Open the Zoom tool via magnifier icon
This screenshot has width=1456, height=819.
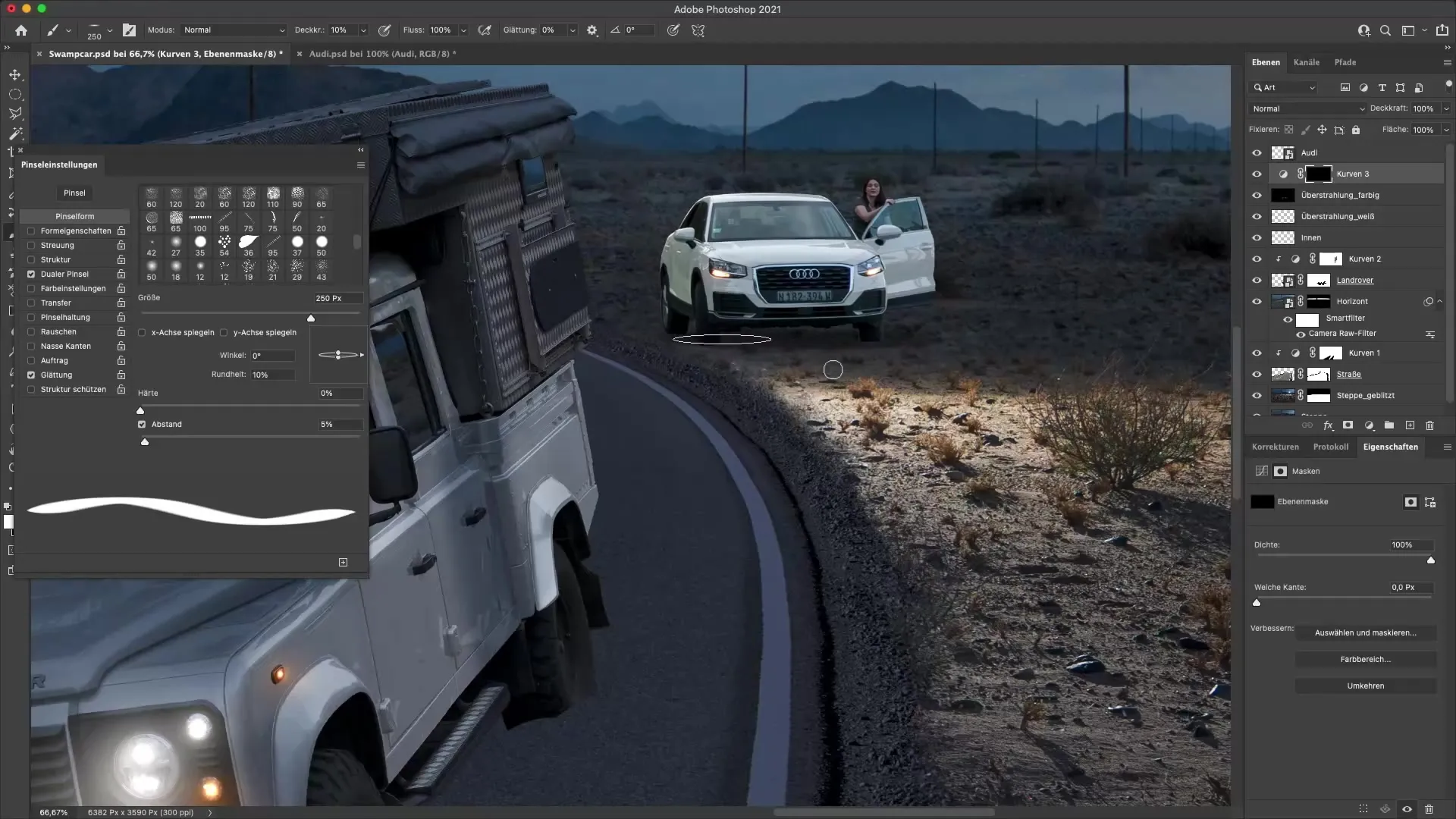click(1385, 30)
